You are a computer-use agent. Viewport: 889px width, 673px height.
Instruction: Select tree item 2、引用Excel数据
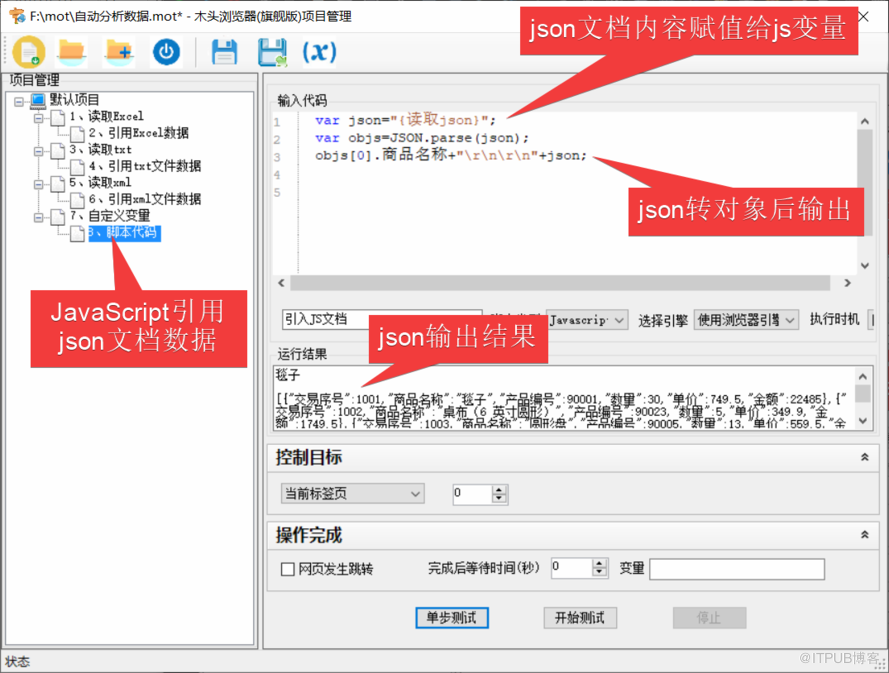138,133
